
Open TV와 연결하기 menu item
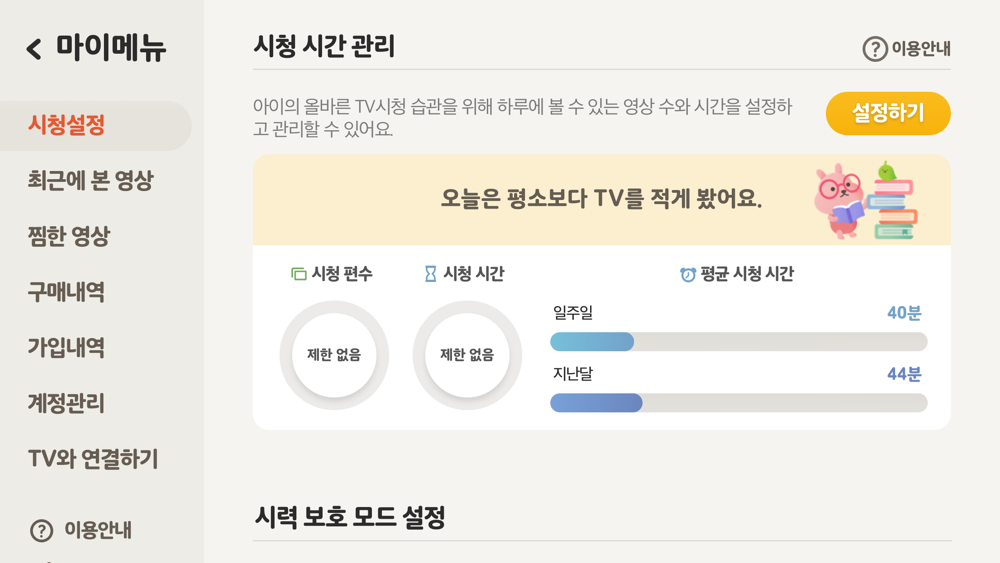[x=93, y=459]
